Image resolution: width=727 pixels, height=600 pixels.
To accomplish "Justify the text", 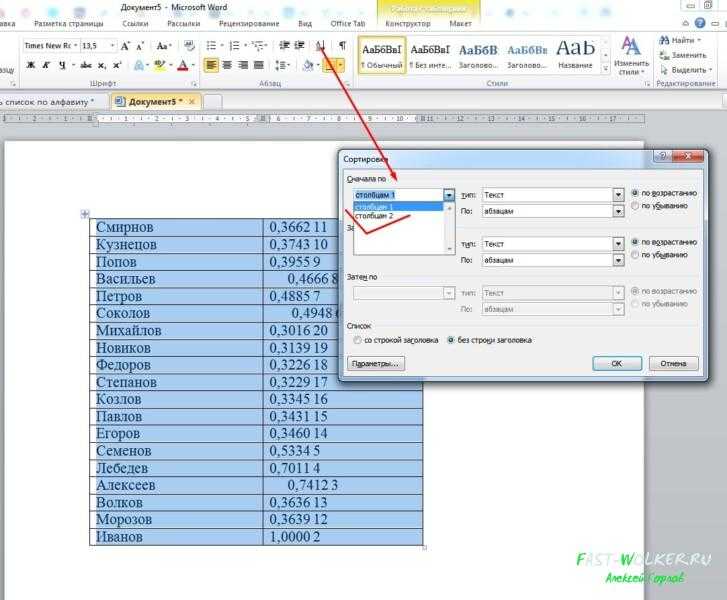I will coord(259,65).
